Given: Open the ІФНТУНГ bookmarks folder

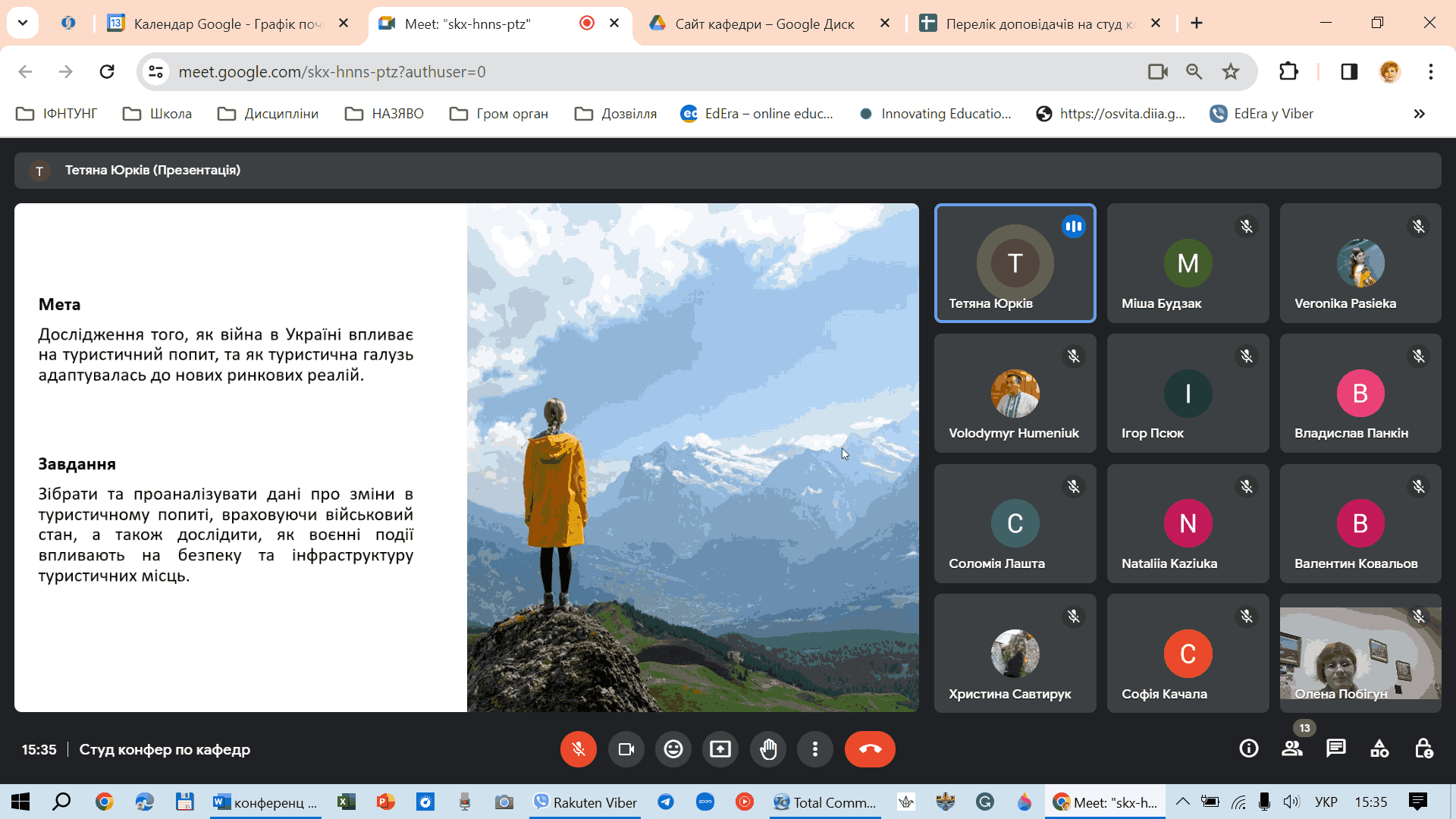Looking at the screenshot, I should [58, 114].
